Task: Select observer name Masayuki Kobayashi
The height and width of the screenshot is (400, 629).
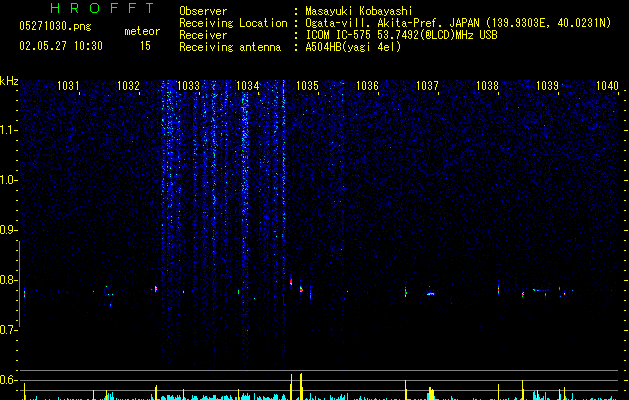Action: (x=359, y=11)
